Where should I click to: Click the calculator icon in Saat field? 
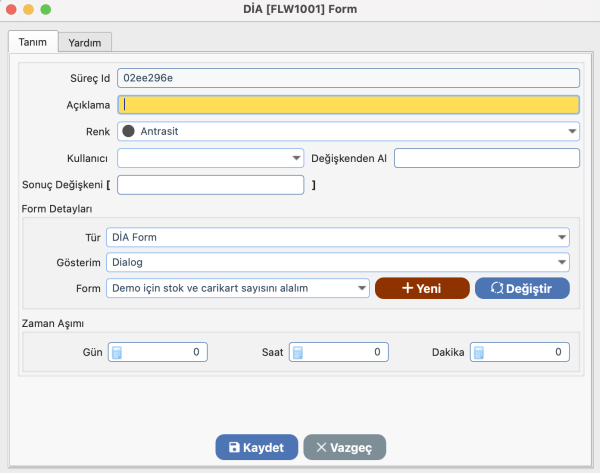[298, 352]
